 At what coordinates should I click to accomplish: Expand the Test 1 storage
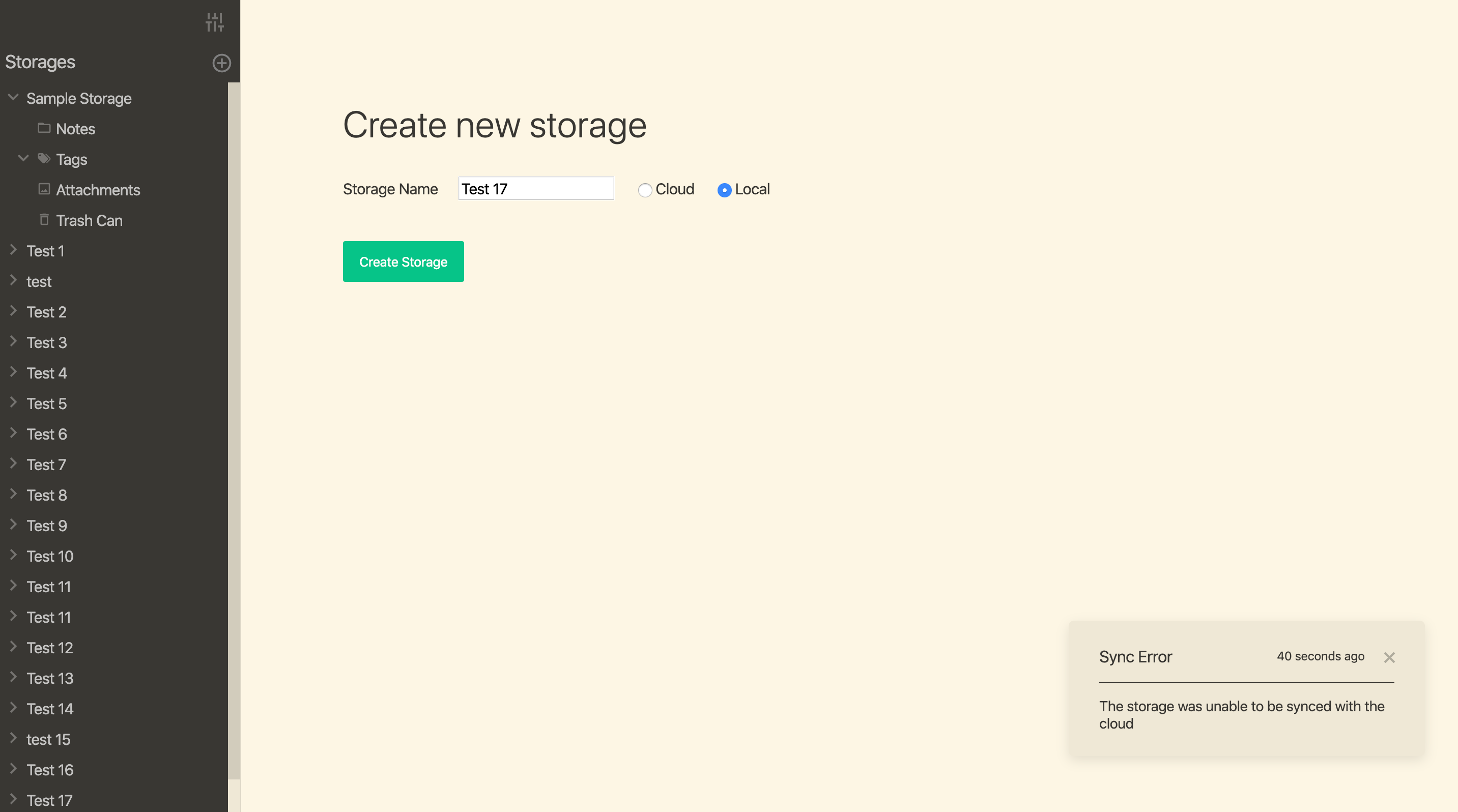pyautogui.click(x=14, y=250)
